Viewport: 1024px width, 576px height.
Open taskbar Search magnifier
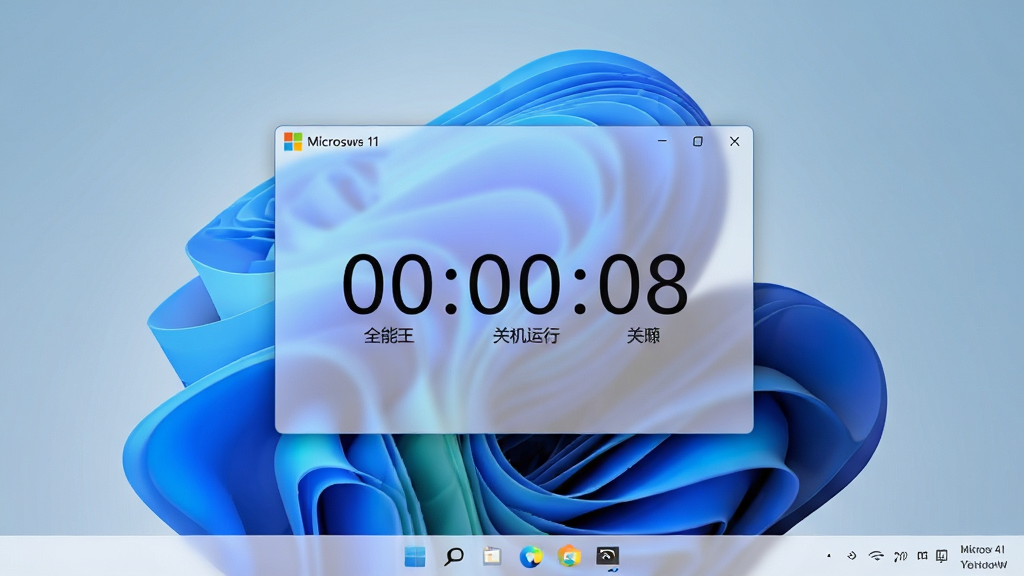(453, 556)
